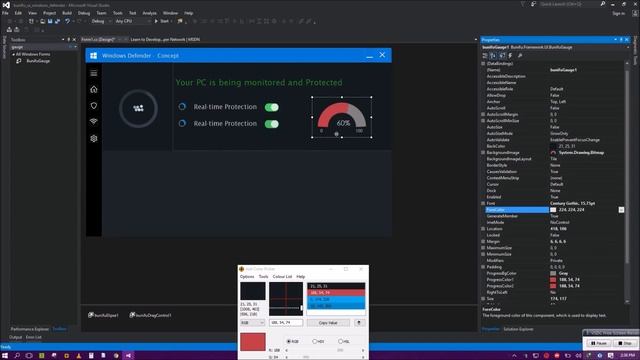The width and height of the screenshot is (640, 360).
Task: Collapse the All Windows Forms toolbox group
Action: [x=13, y=54]
